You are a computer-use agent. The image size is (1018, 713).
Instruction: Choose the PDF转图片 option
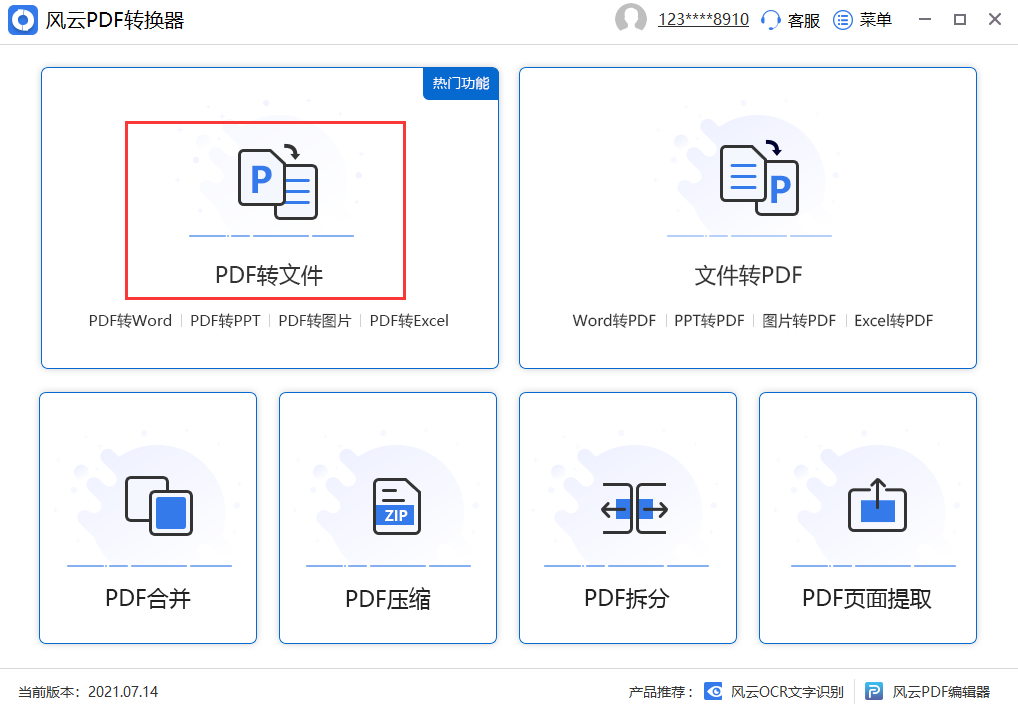[315, 321]
